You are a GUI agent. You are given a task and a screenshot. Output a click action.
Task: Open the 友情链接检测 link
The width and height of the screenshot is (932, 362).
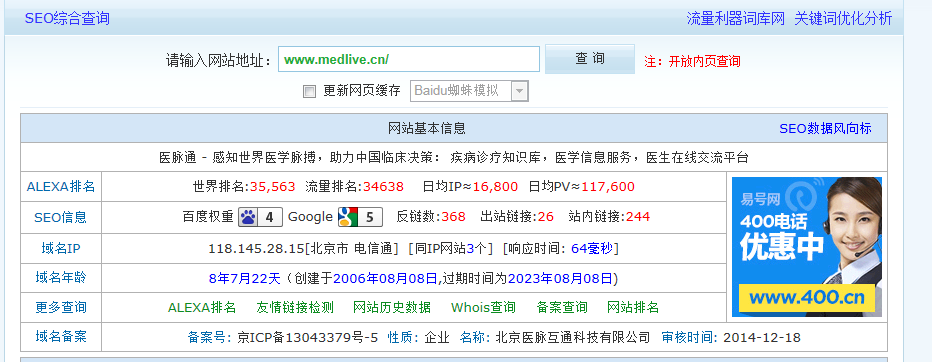[295, 307]
